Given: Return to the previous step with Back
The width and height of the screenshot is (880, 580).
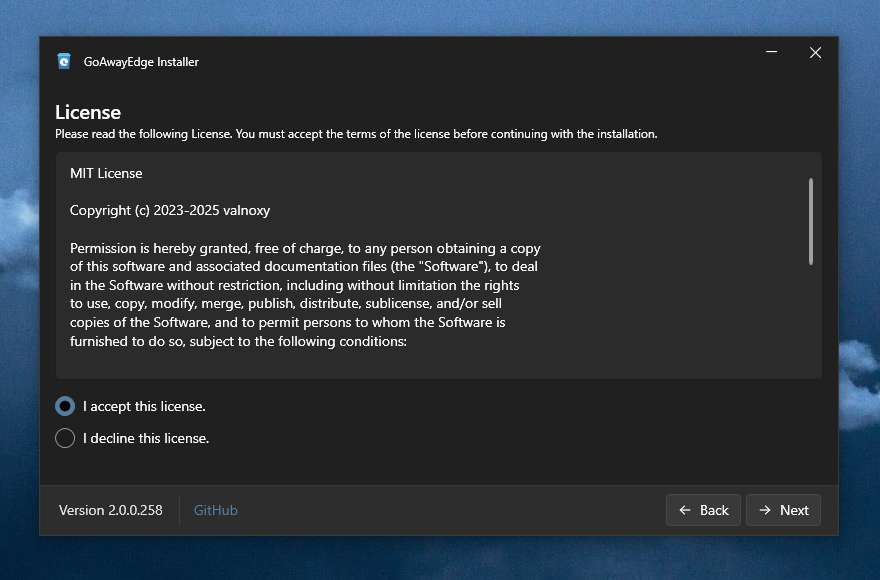Looking at the screenshot, I should 703,510.
